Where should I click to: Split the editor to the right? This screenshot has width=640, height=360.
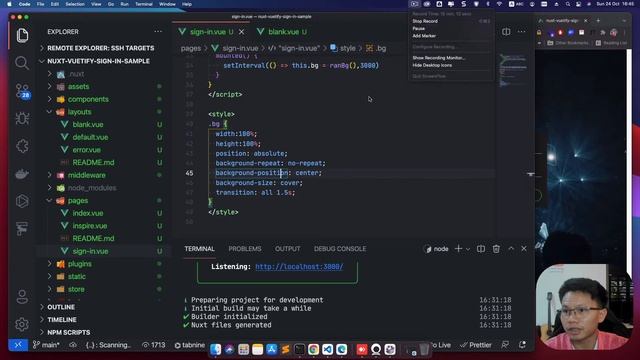[x=506, y=31]
